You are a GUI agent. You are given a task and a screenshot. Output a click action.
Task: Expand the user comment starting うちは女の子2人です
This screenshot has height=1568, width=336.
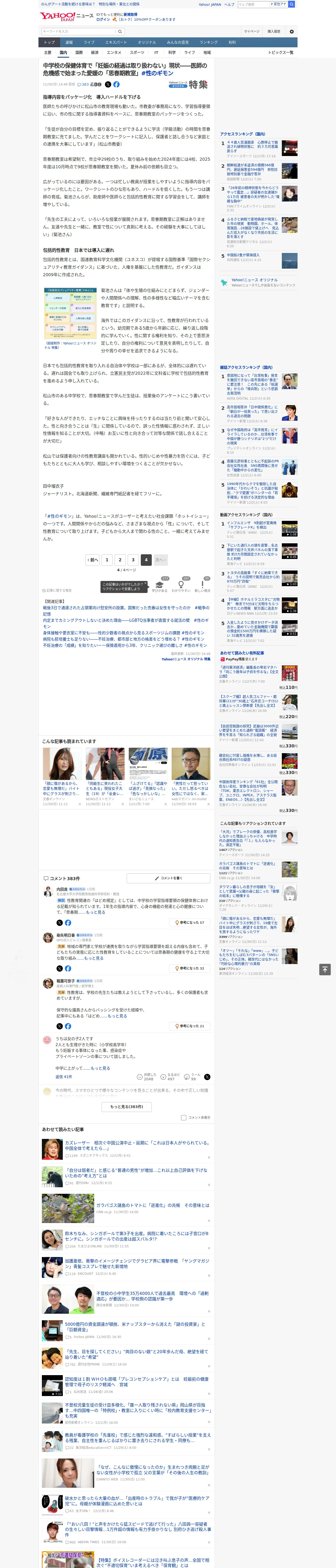101,1068
